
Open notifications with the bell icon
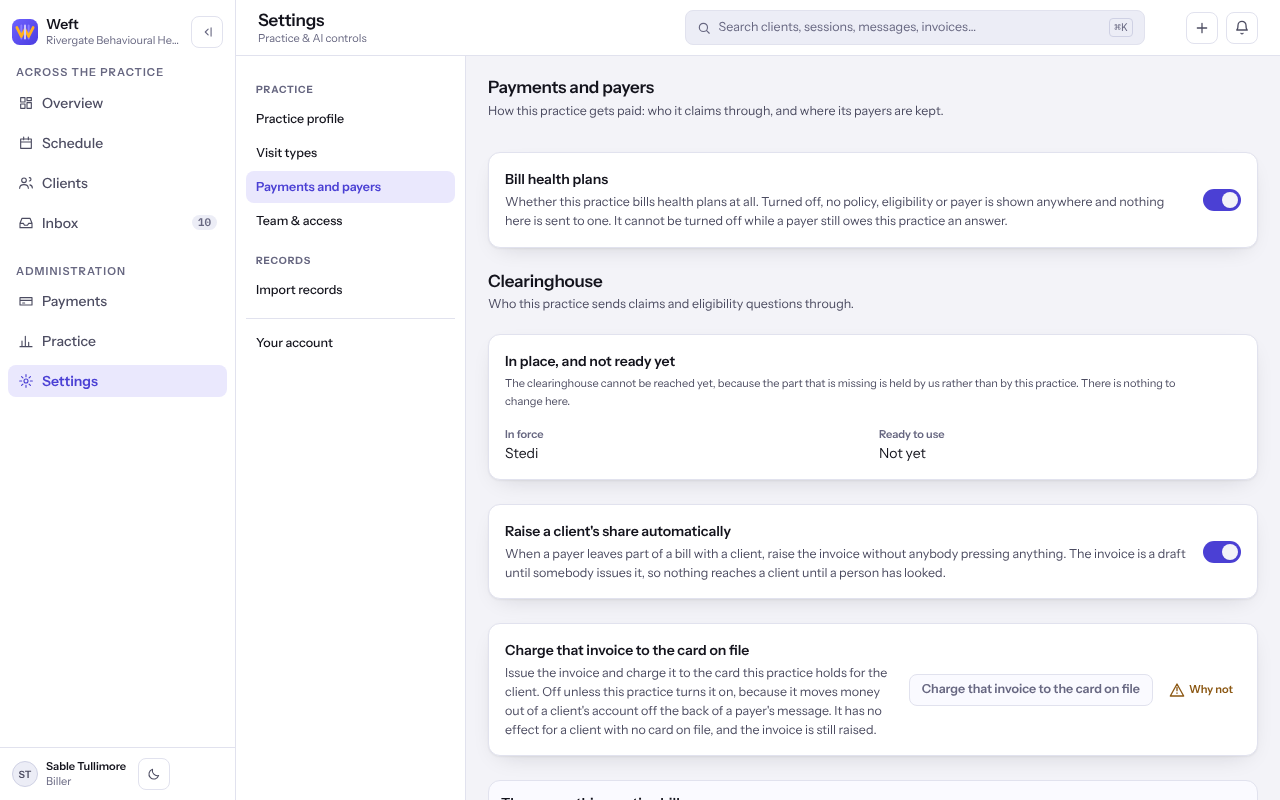1242,28
